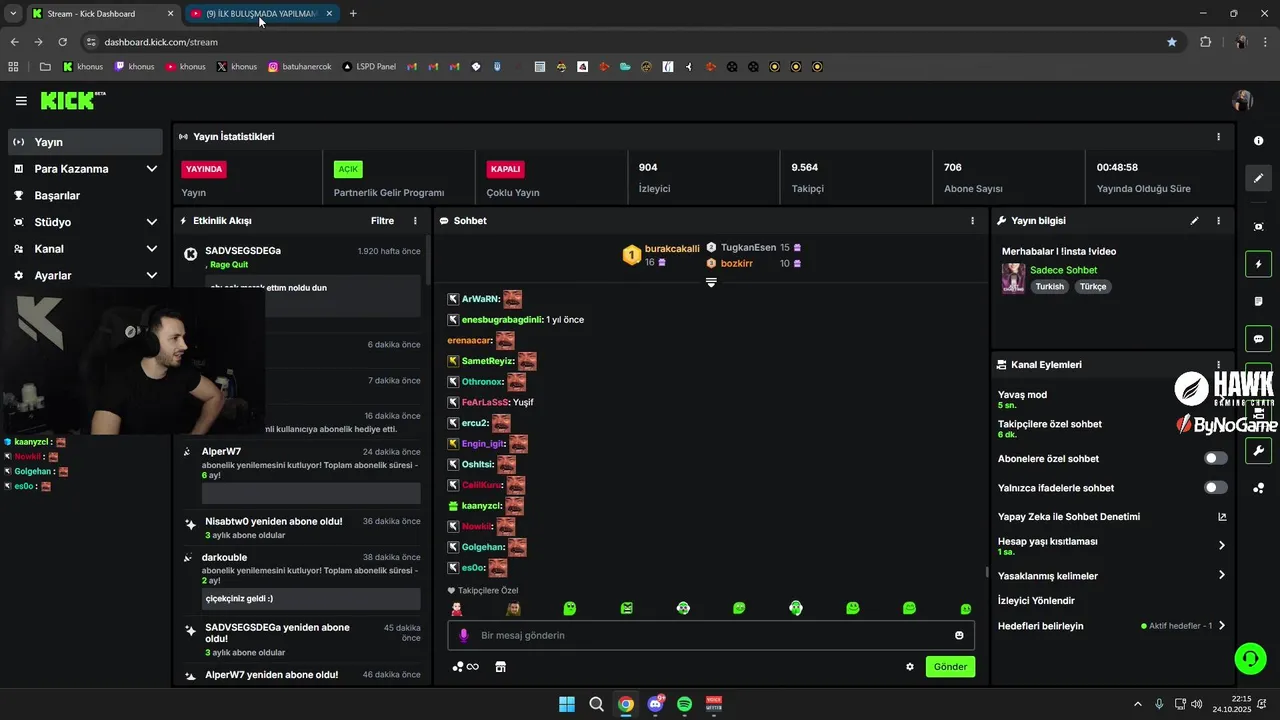This screenshot has height=720, width=1280.
Task: Click the shop storefront icon below message box
Action: 501,667
